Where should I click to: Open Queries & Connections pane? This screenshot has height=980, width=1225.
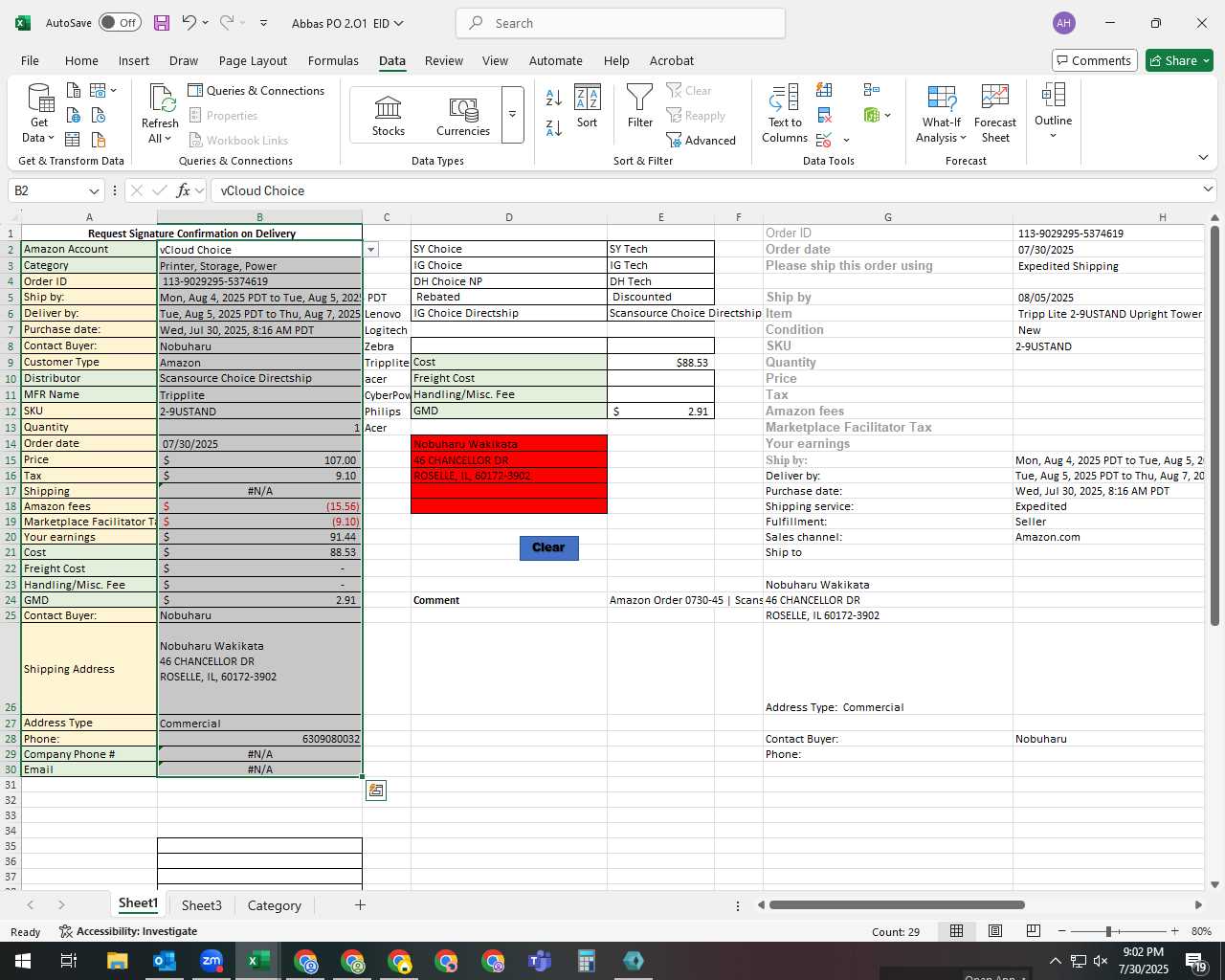coord(256,91)
